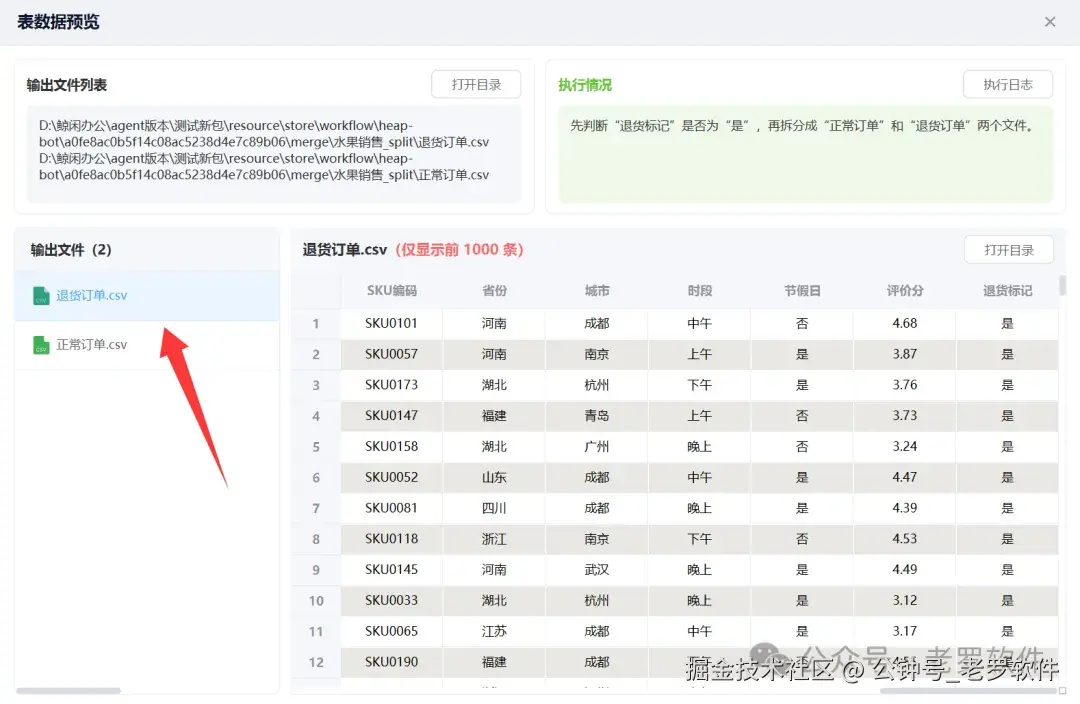Click rating value 4.68
1080x704 pixels.
[904, 323]
